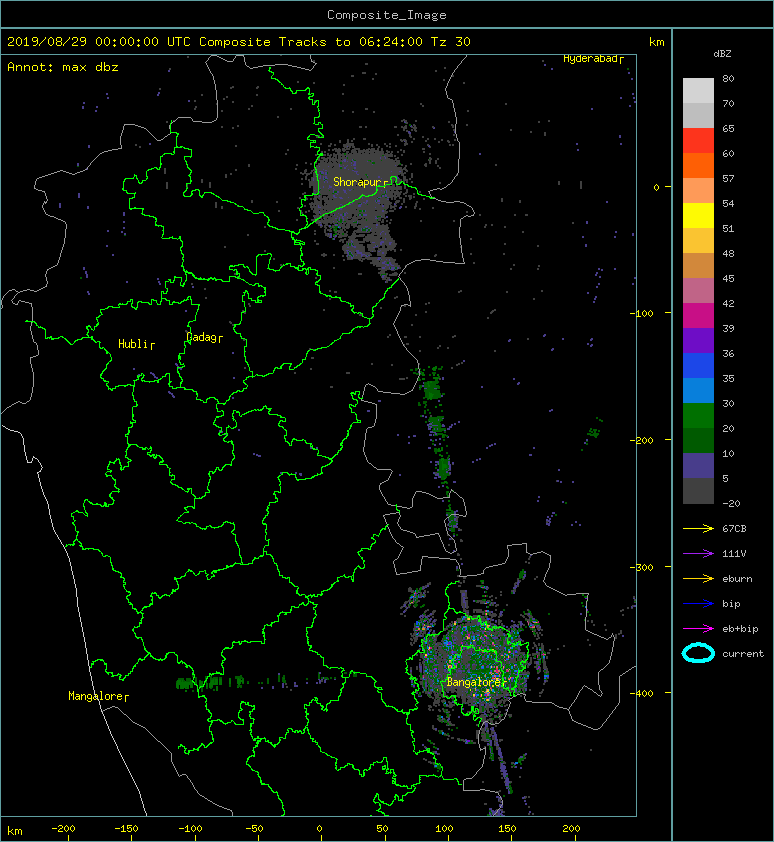774x842 pixels.
Task: Select the bright green swatch between 30 and 20
Action: (x=698, y=416)
